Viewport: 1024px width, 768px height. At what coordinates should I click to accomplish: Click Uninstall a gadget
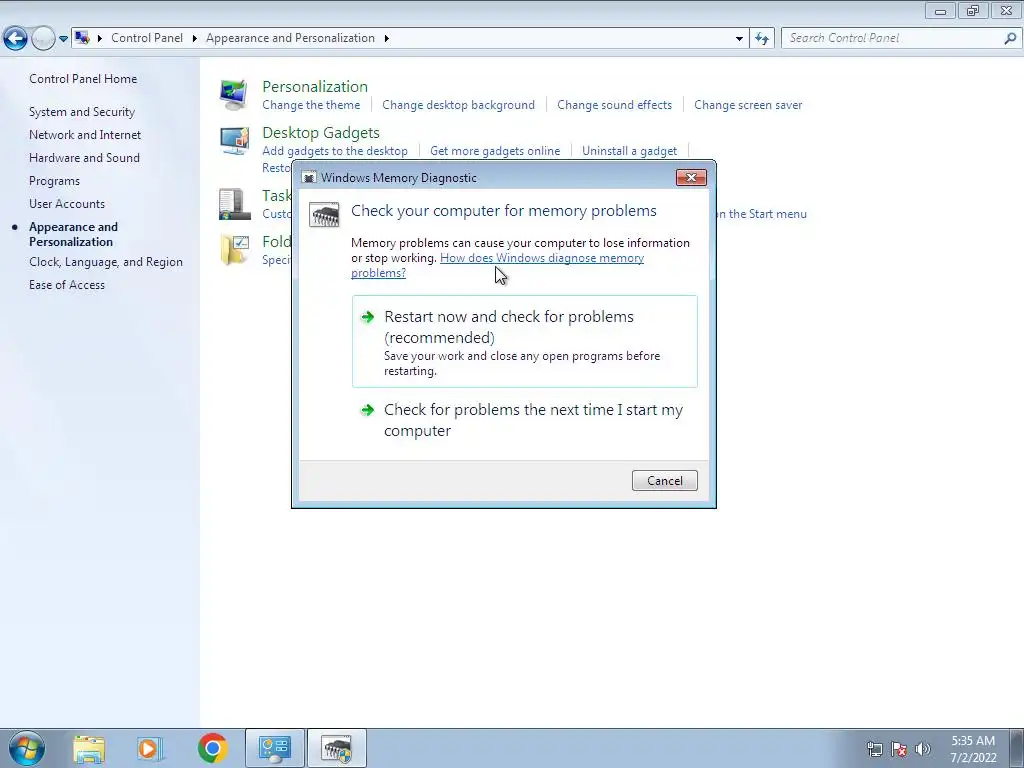(630, 151)
